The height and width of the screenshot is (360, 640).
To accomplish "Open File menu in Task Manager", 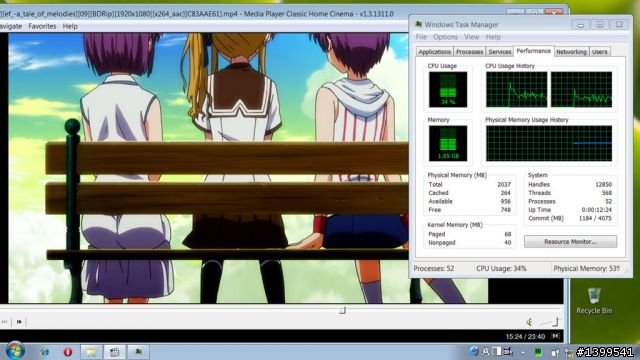I will point(421,37).
